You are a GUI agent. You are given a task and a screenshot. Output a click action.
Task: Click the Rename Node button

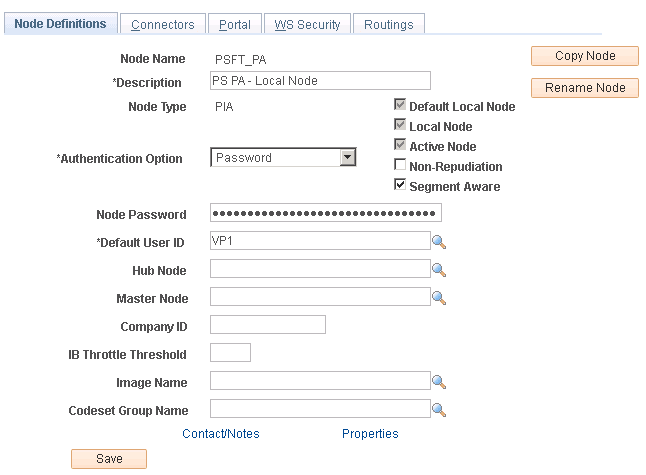click(x=585, y=88)
